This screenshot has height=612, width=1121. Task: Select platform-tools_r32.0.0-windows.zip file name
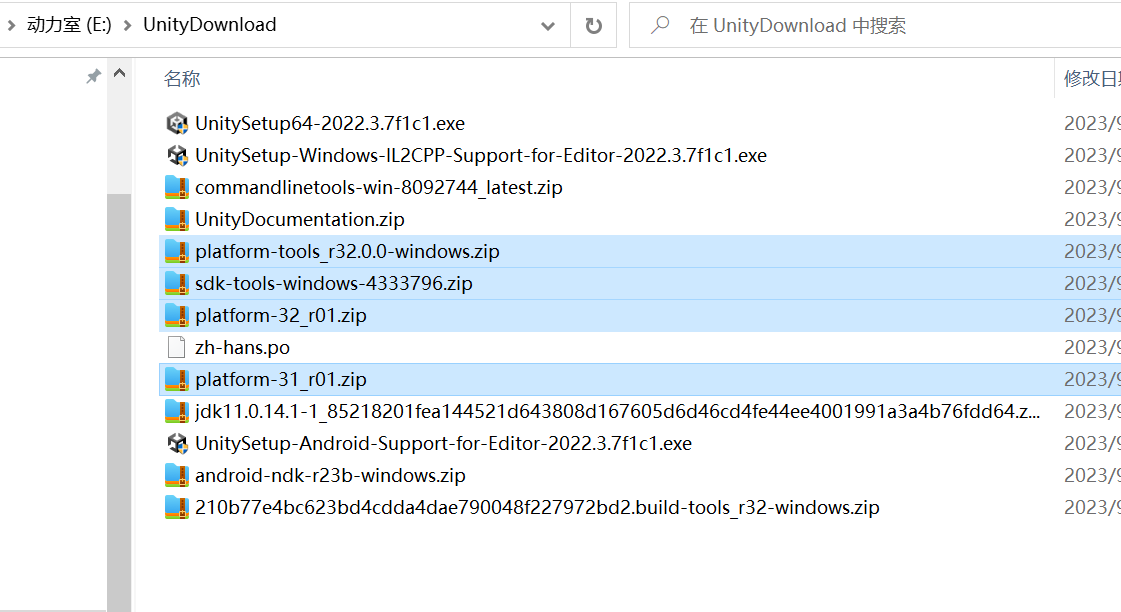pyautogui.click(x=347, y=252)
